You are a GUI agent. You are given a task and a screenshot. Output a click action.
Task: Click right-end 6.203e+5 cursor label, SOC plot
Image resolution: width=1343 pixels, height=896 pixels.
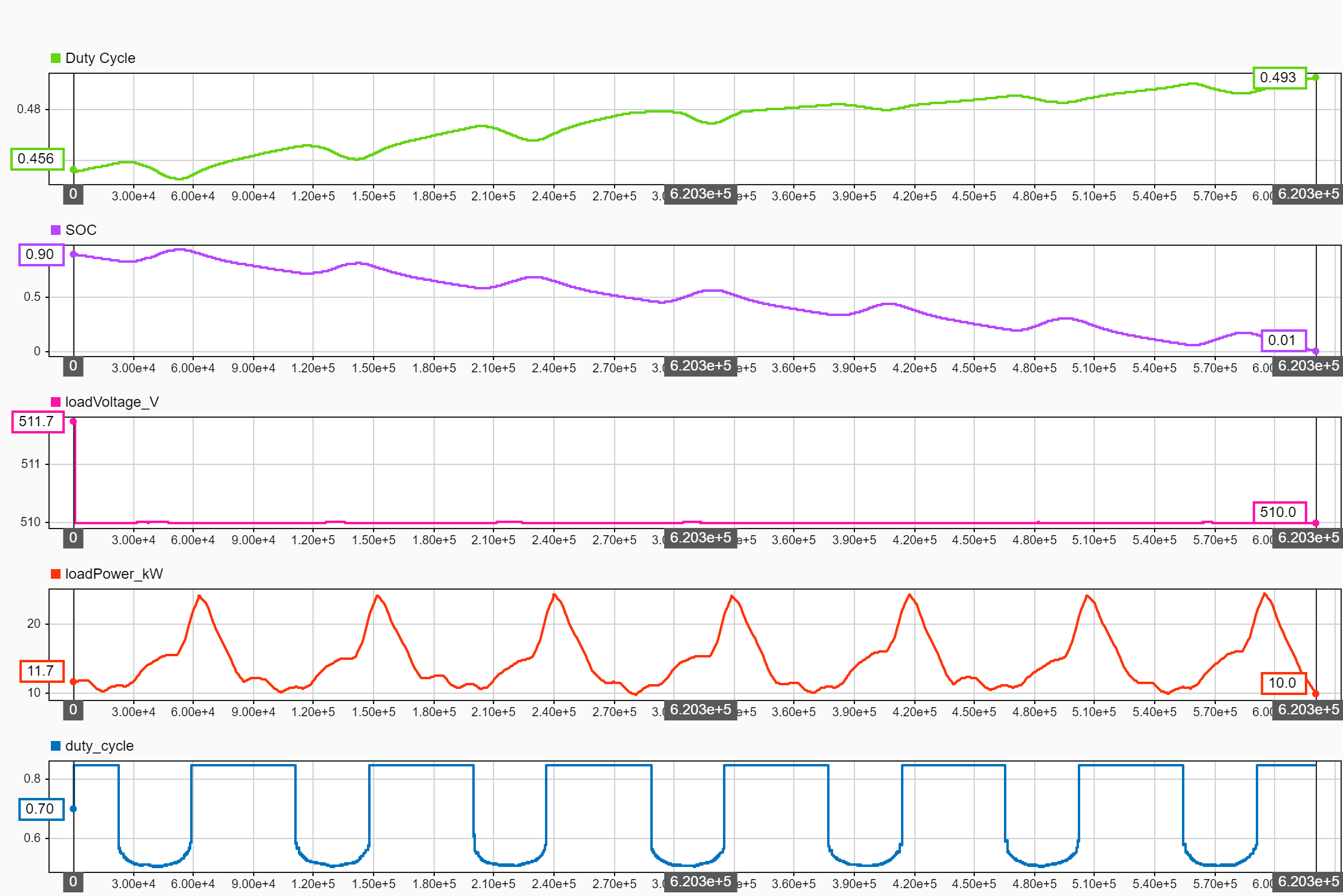[x=1308, y=366]
